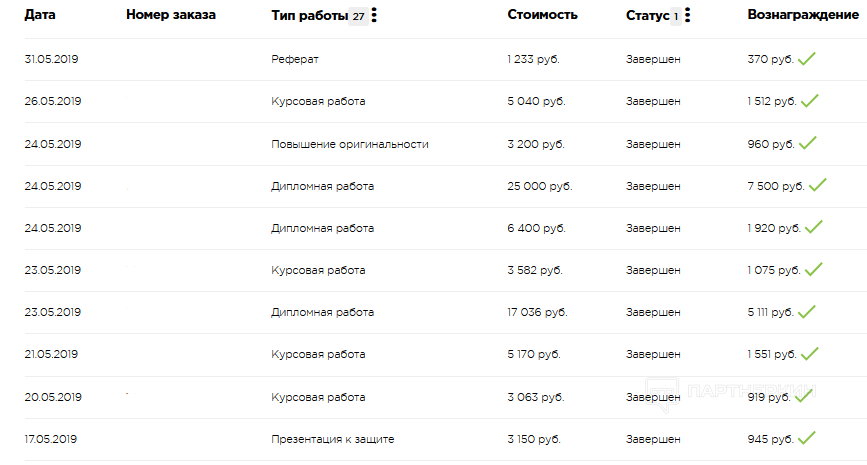
Task: Click the Стоимость column header
Action: [542, 15]
